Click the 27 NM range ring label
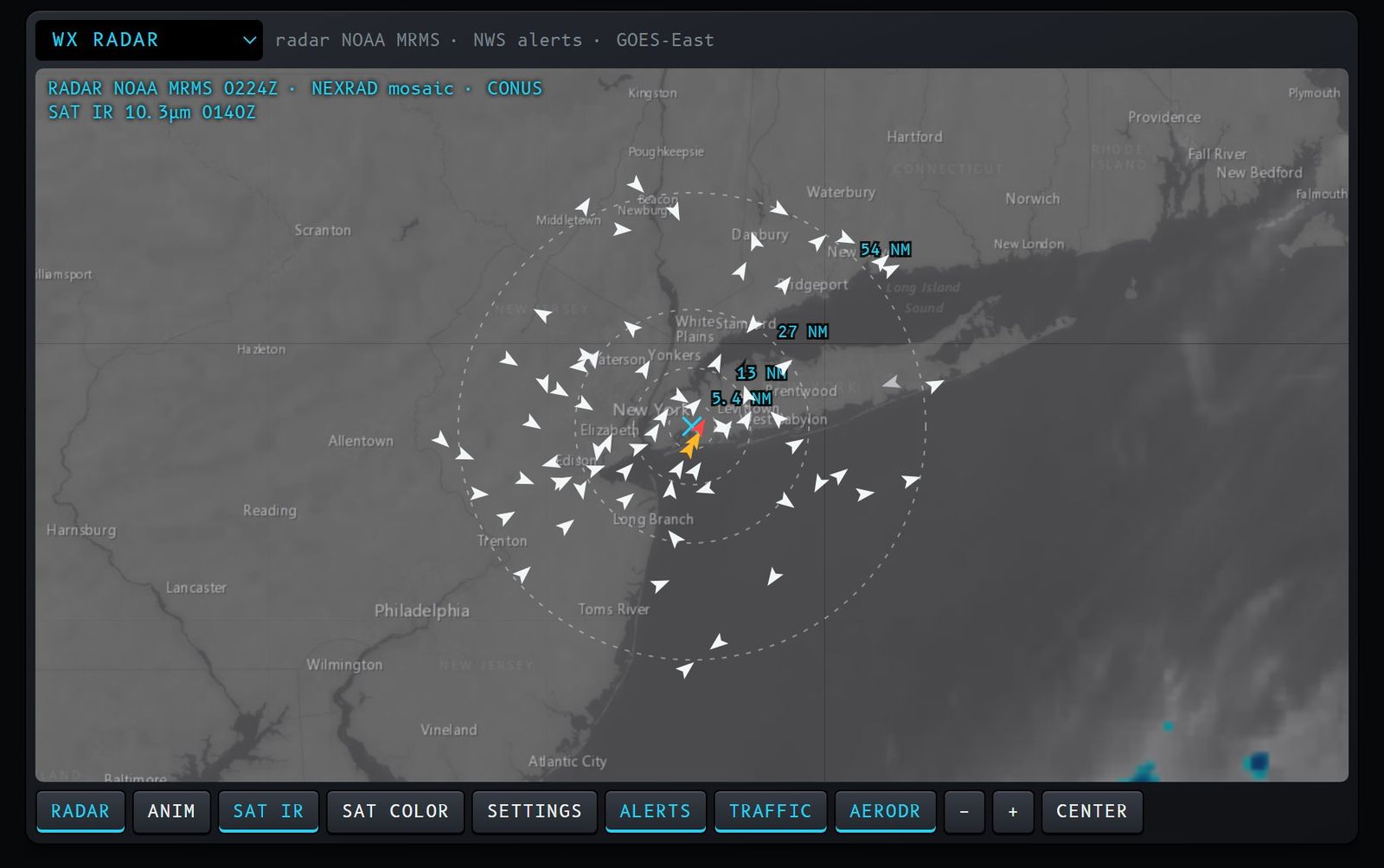Image resolution: width=1384 pixels, height=868 pixels. 803,331
